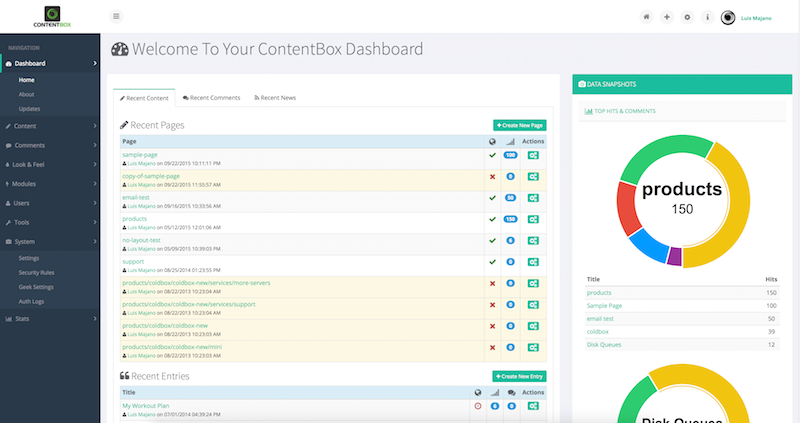Viewport: 800px width, 423px height.
Task: Expand the Look & Feel sidebar menu
Action: pyautogui.click(x=48, y=165)
